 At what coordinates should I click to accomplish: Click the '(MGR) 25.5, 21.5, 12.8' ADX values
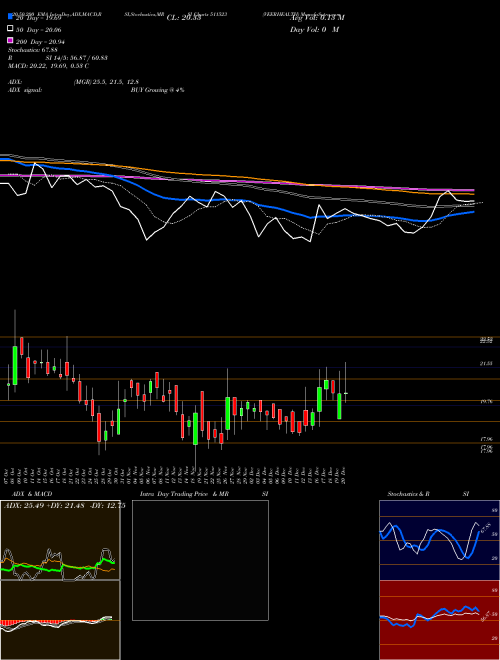(x=106, y=82)
